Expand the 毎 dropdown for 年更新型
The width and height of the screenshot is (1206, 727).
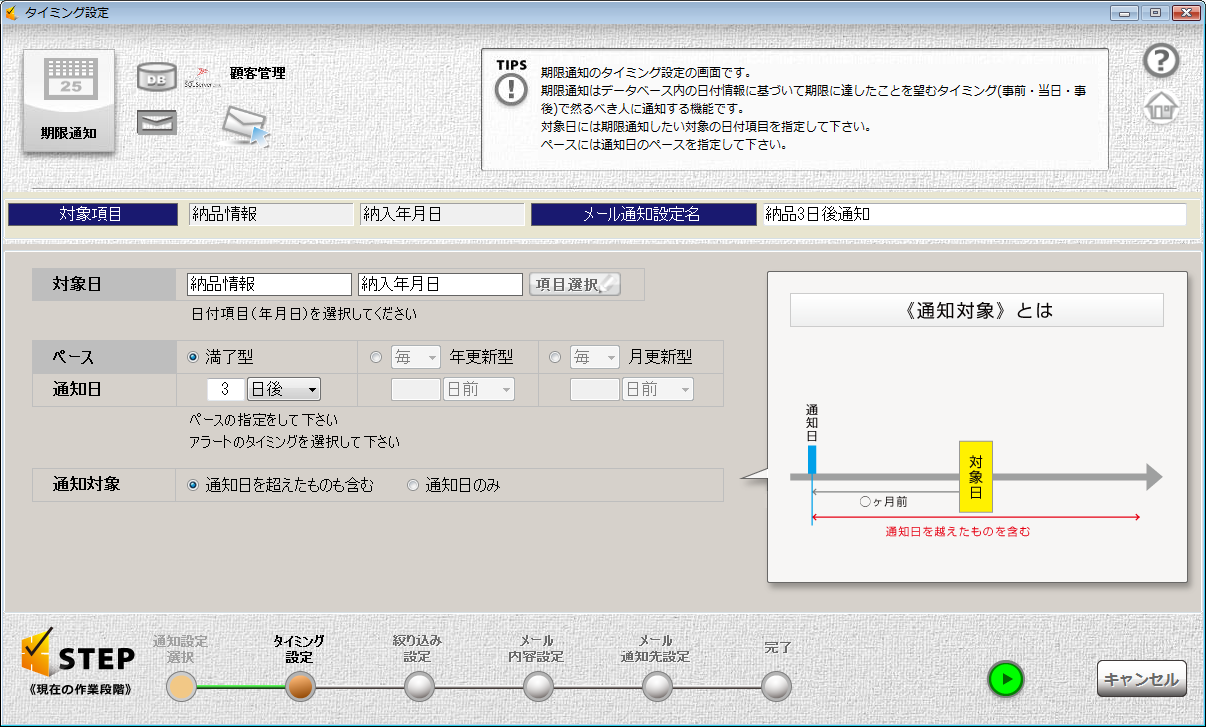click(415, 357)
